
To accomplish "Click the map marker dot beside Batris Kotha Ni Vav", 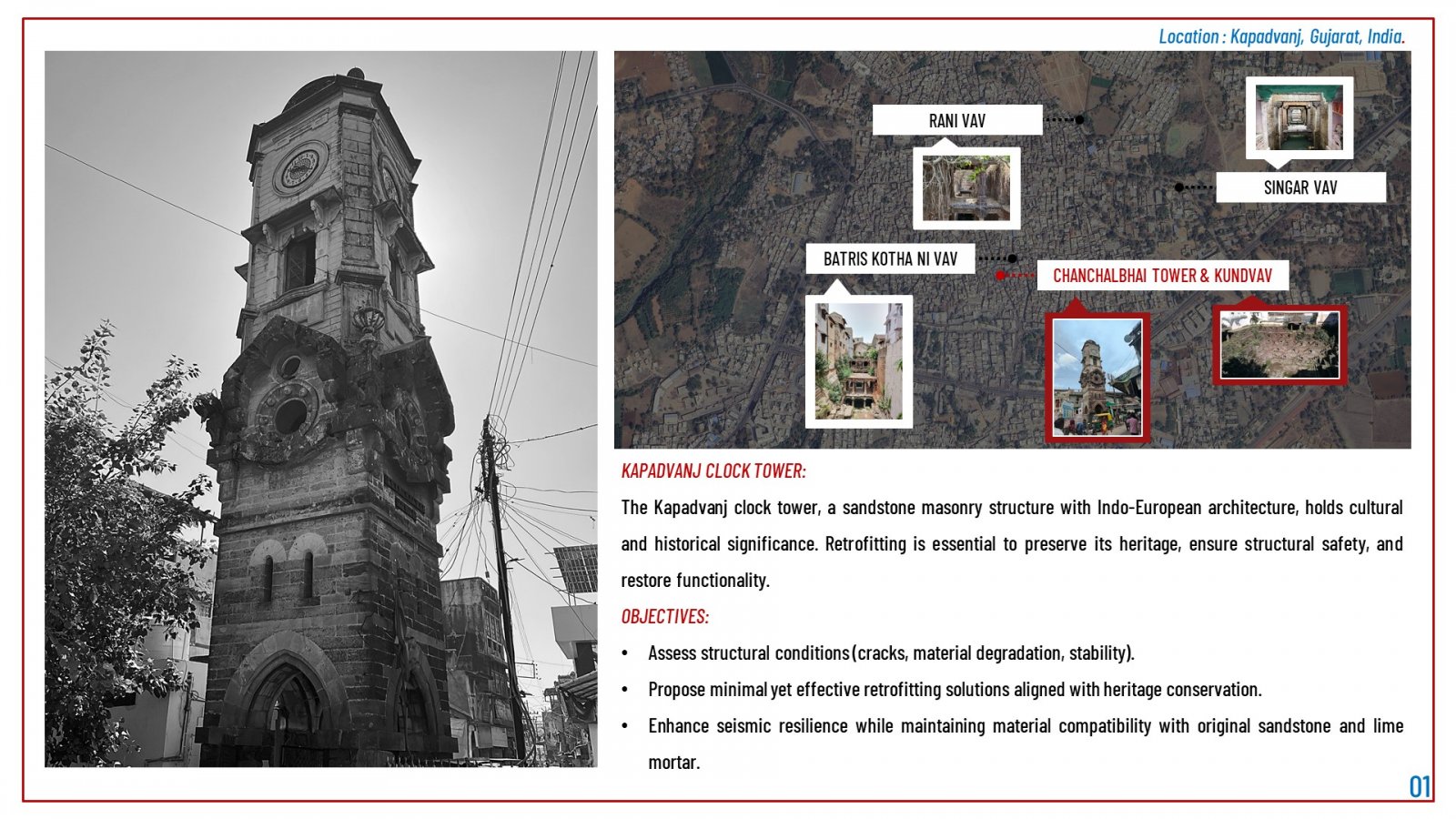I will coord(1012,258).
